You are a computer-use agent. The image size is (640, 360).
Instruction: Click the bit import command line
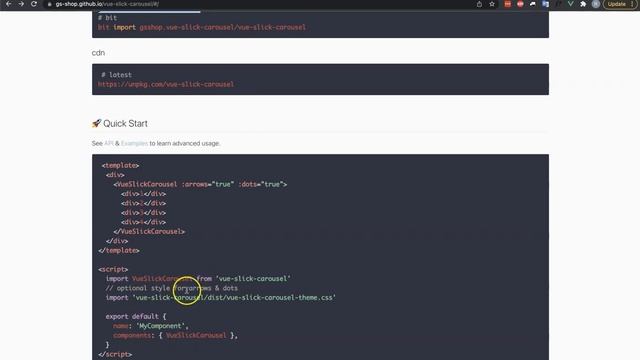[x=202, y=27]
